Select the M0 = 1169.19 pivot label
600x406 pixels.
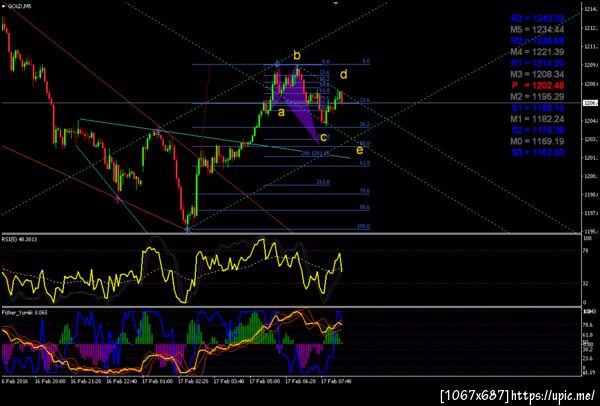tap(537, 141)
